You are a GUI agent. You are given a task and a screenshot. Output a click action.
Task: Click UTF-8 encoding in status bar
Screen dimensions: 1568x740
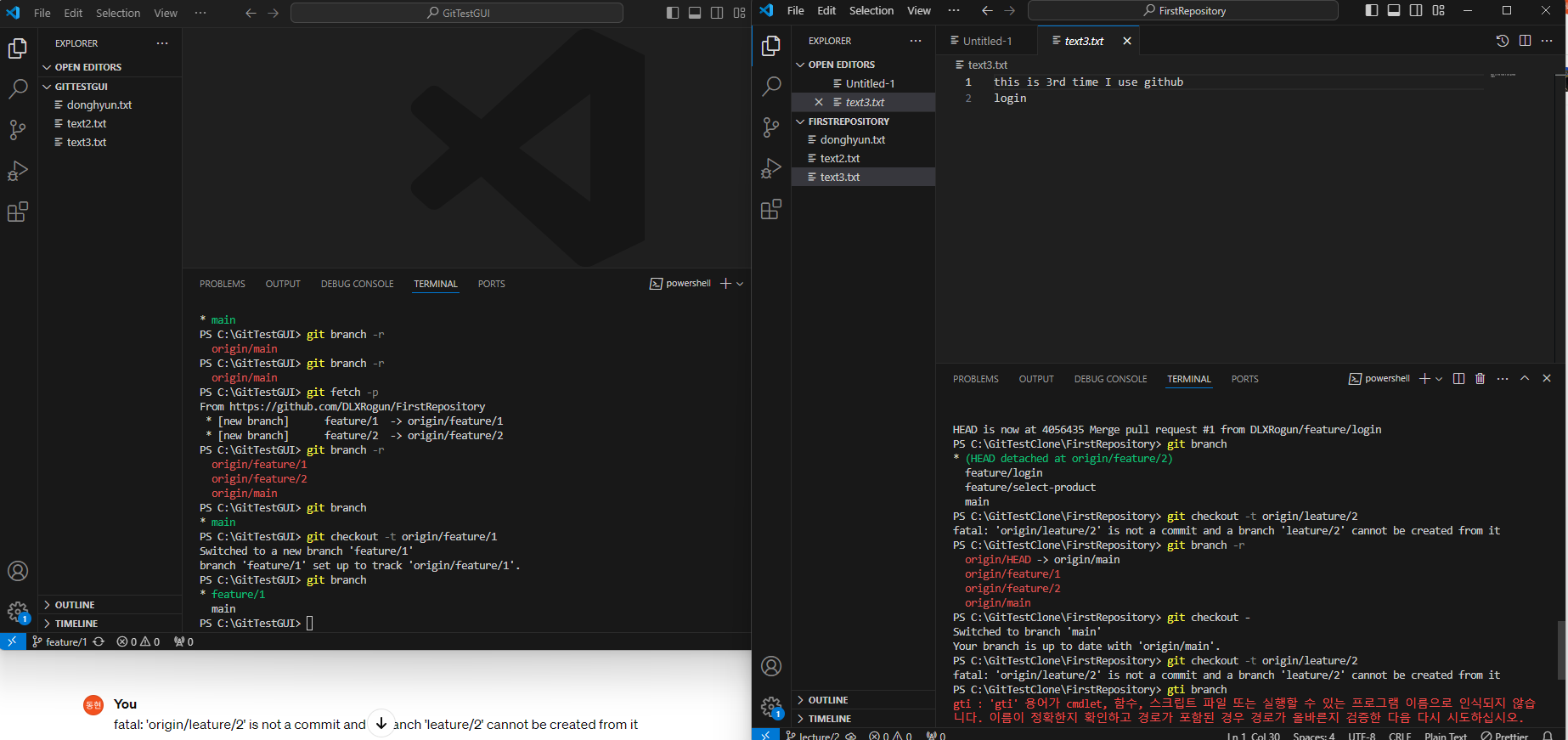click(1362, 736)
